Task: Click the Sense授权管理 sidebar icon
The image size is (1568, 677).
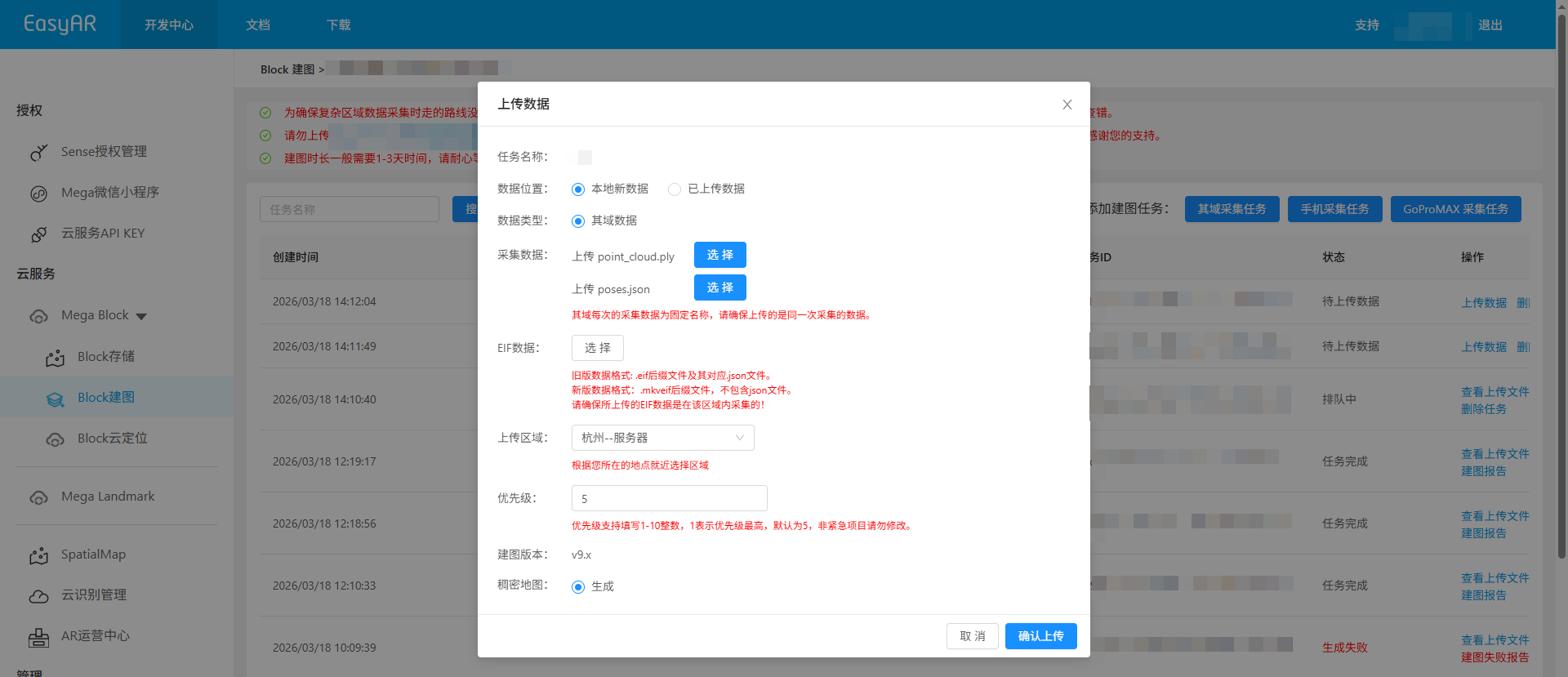Action: click(38, 153)
